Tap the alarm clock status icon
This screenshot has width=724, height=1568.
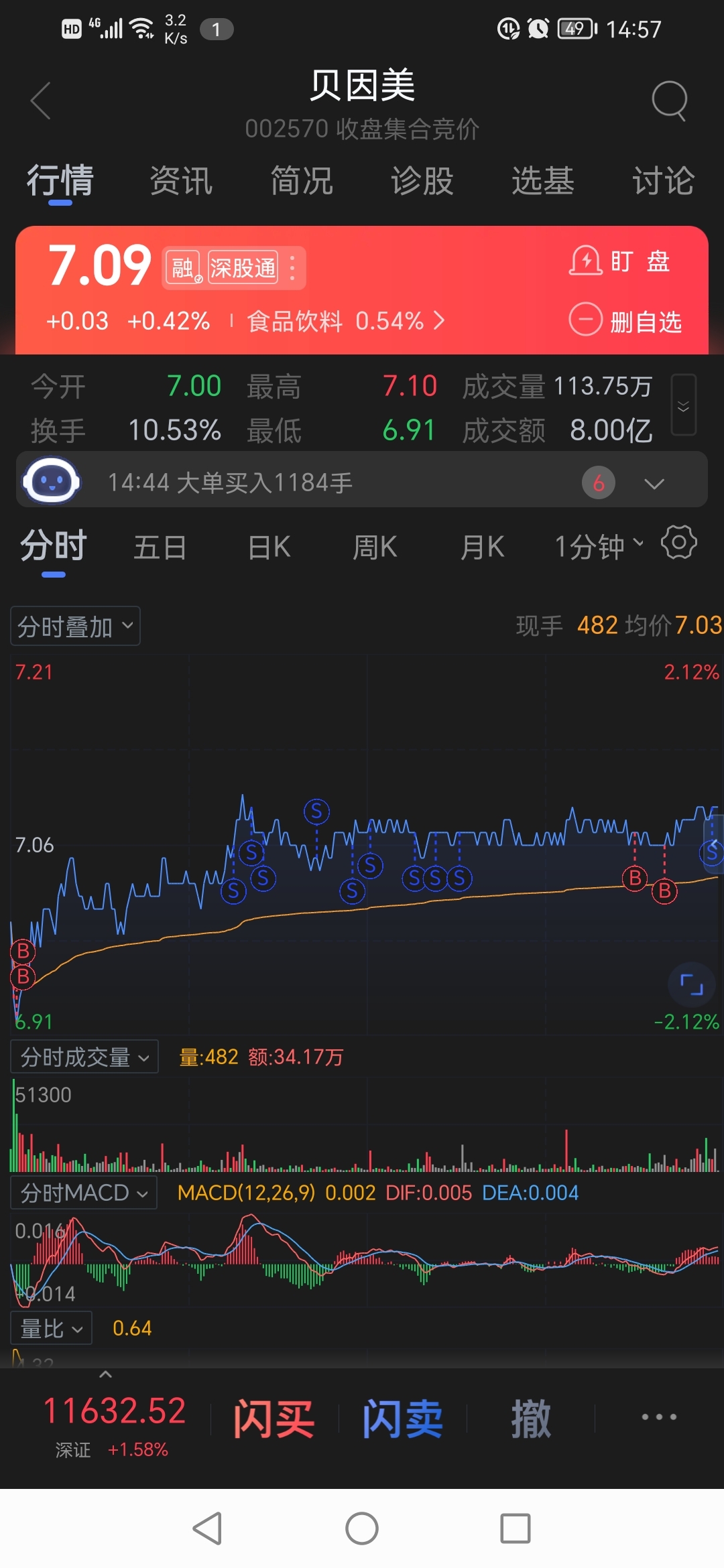(x=538, y=29)
